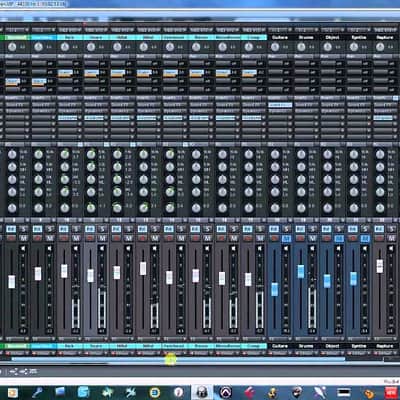Enable input monitoring on Ignite channel
The height and width of the screenshot is (400, 400).
point(353,229)
